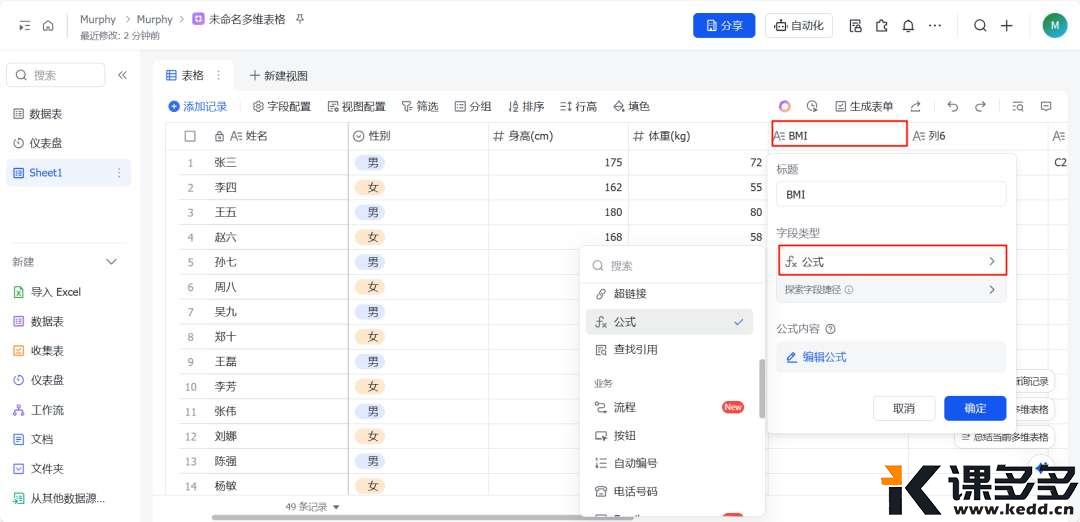Click 生成表单 in the toolbar

(x=864, y=106)
